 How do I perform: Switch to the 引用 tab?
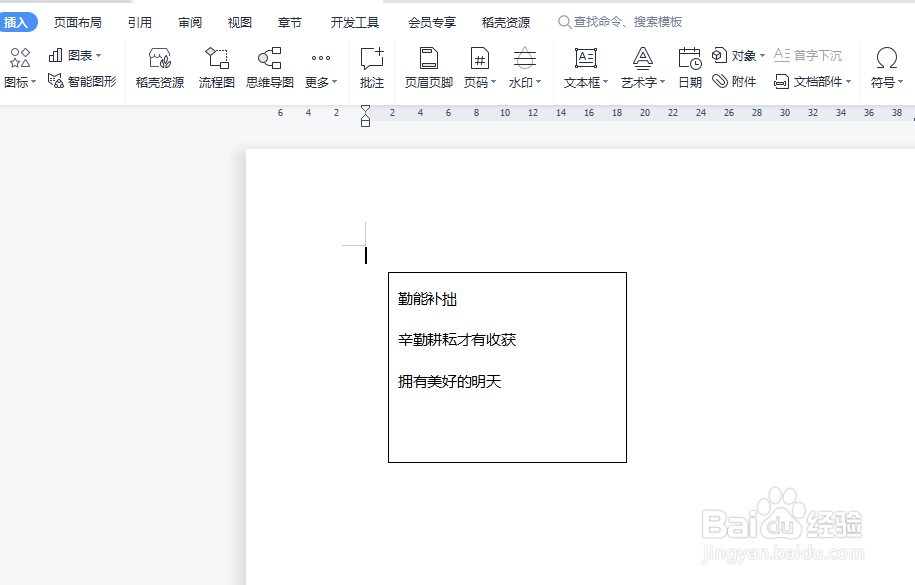click(140, 22)
